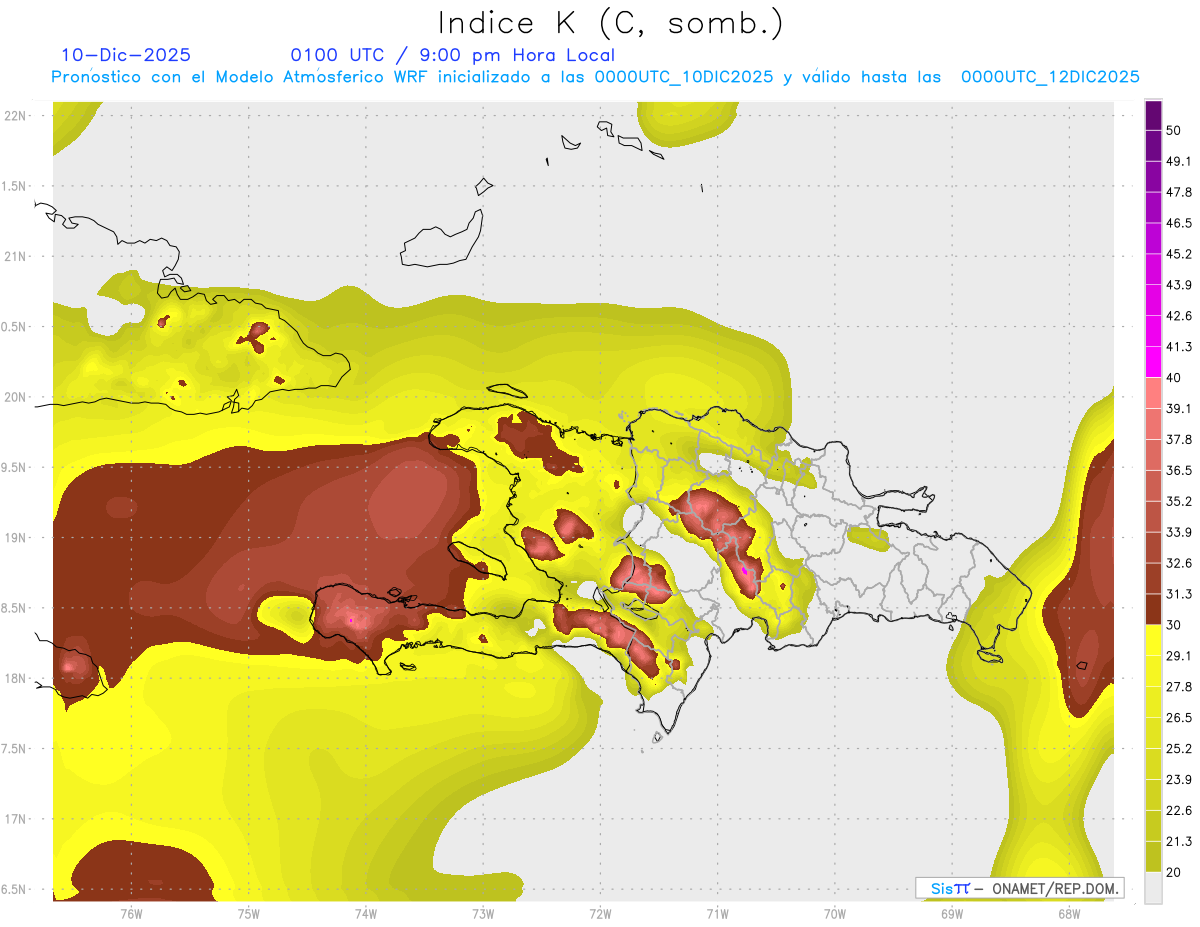Click the colorbar value '46.5'
1200x927 pixels.
[x=1178, y=223]
